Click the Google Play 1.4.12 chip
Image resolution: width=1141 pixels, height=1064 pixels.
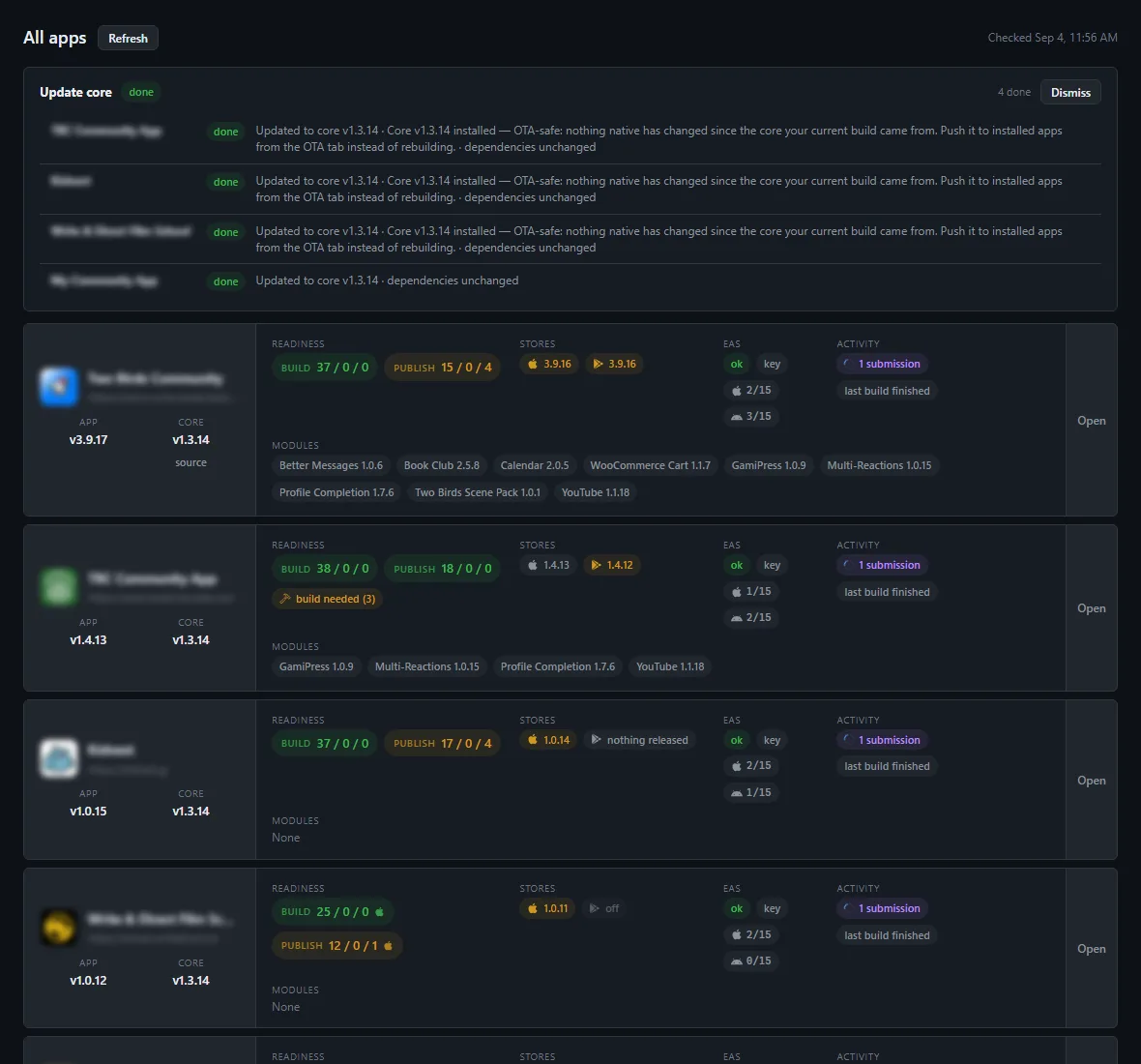(612, 565)
